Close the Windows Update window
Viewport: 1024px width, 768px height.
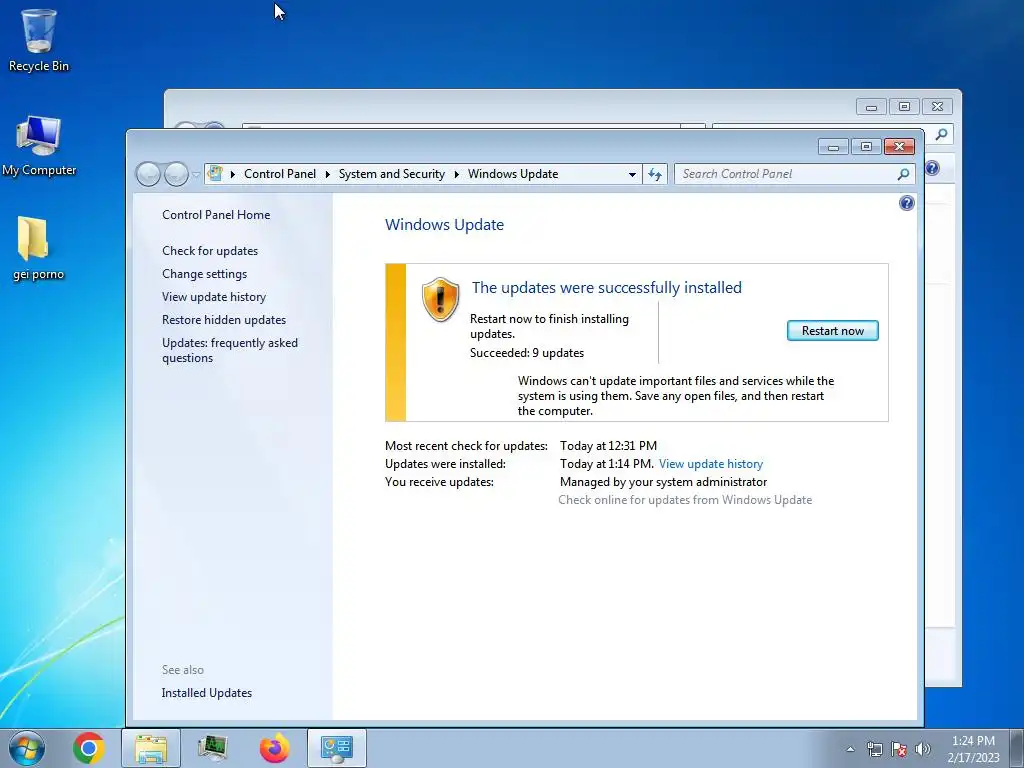tap(899, 147)
